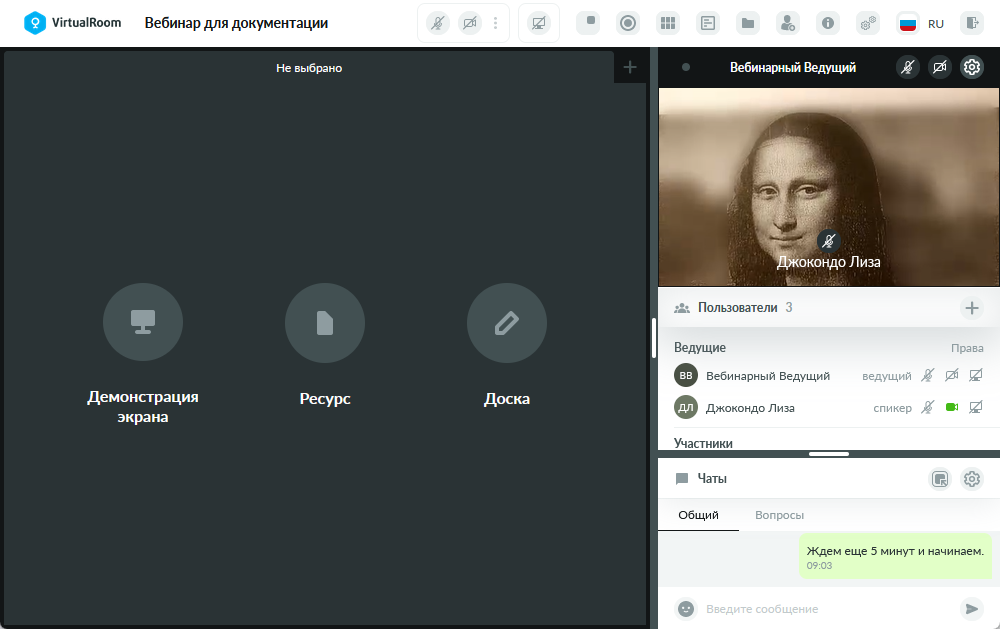Add a new content tab with plus
The image size is (1000, 629).
[630, 67]
